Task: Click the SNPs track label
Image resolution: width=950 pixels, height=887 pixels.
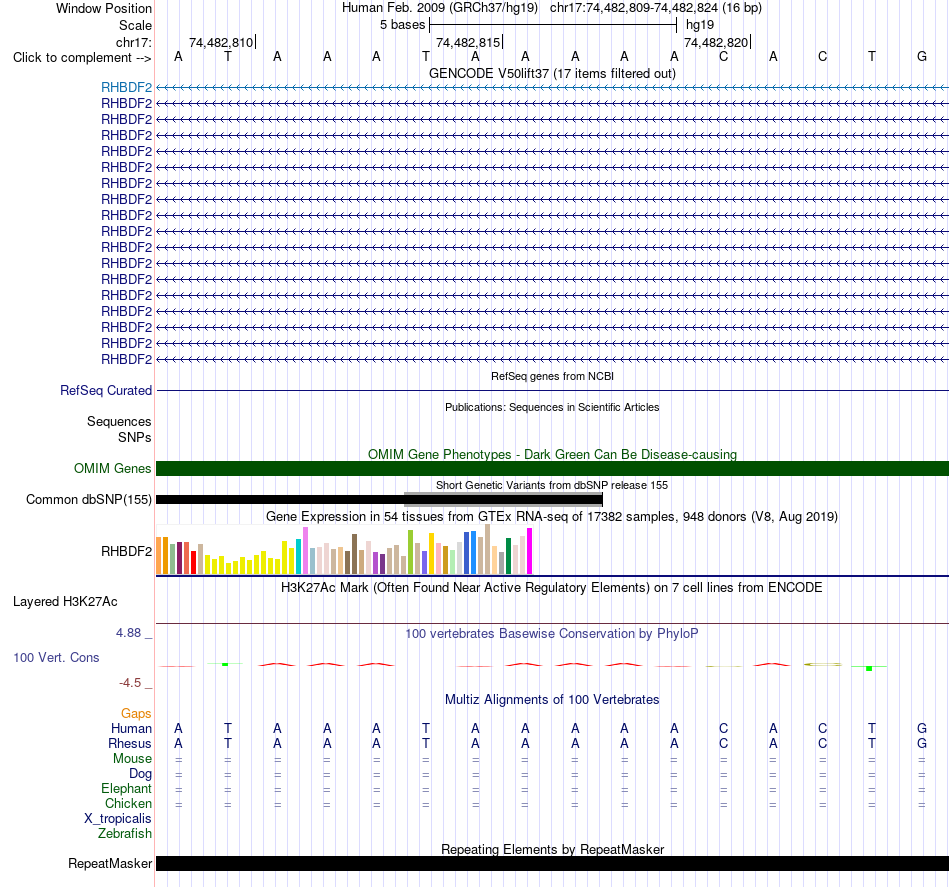Action: point(135,437)
